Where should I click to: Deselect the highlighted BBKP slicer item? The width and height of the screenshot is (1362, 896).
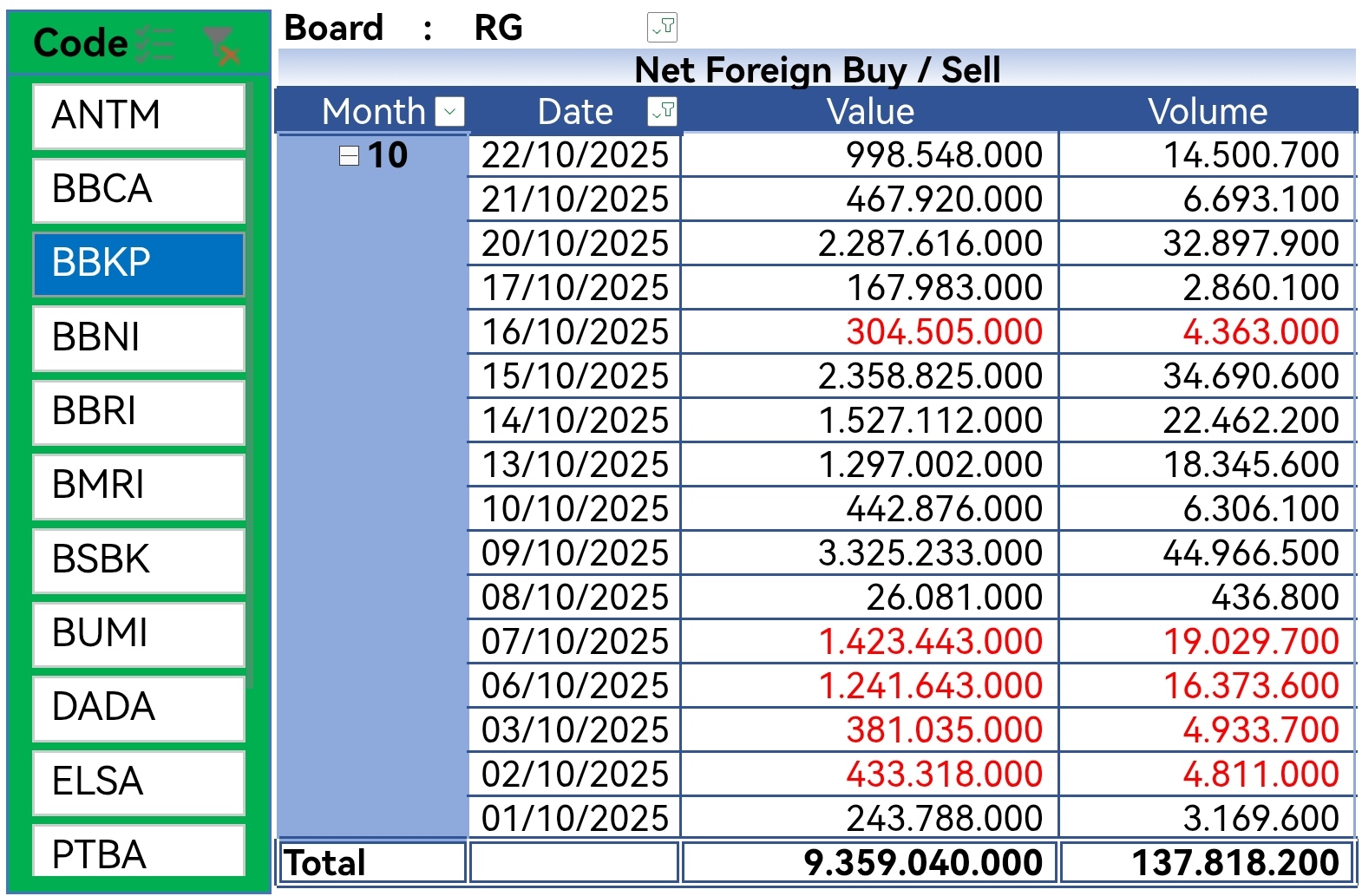tap(139, 264)
